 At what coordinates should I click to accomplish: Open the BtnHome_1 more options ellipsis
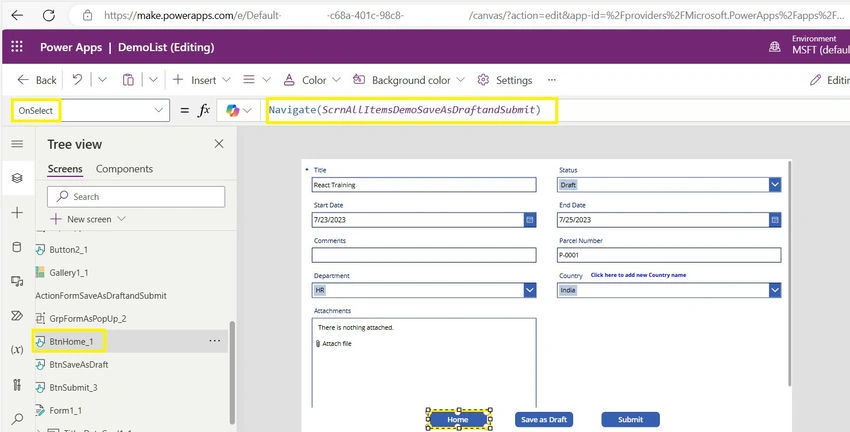pos(215,341)
